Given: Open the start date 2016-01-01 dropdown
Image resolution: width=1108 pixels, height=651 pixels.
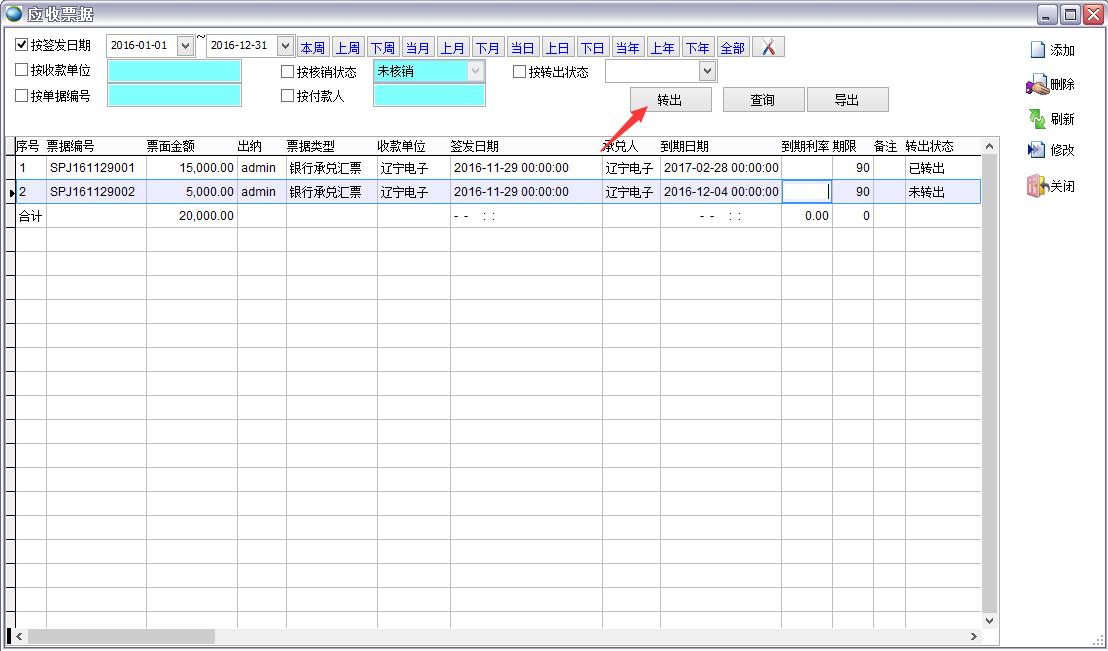Looking at the screenshot, I should point(185,46).
